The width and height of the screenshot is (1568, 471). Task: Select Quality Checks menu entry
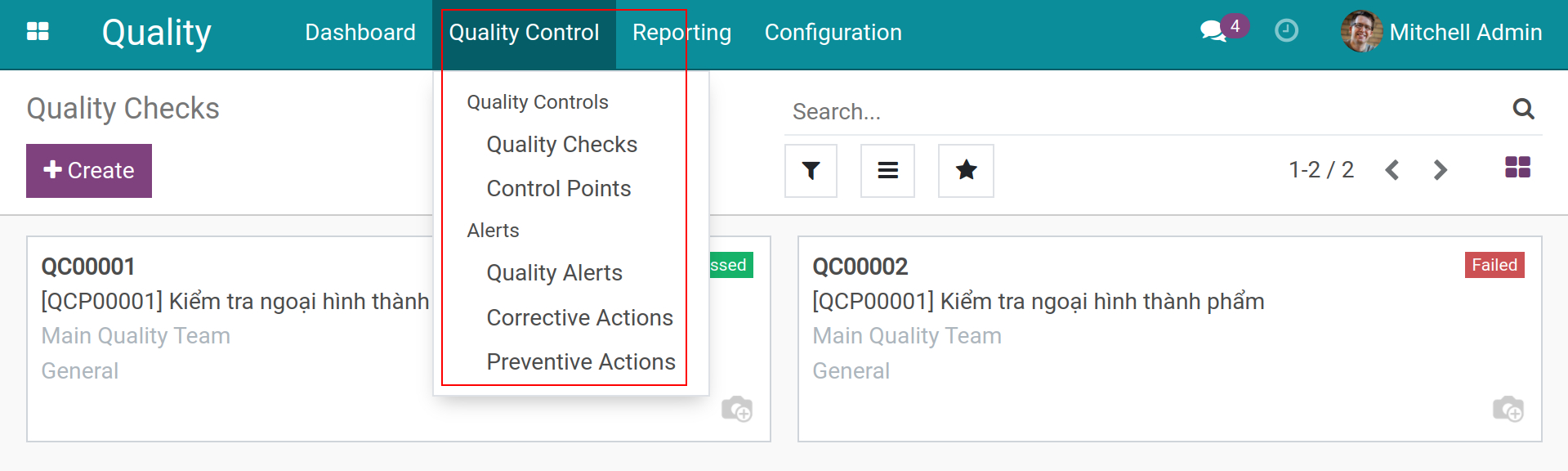[561, 145]
